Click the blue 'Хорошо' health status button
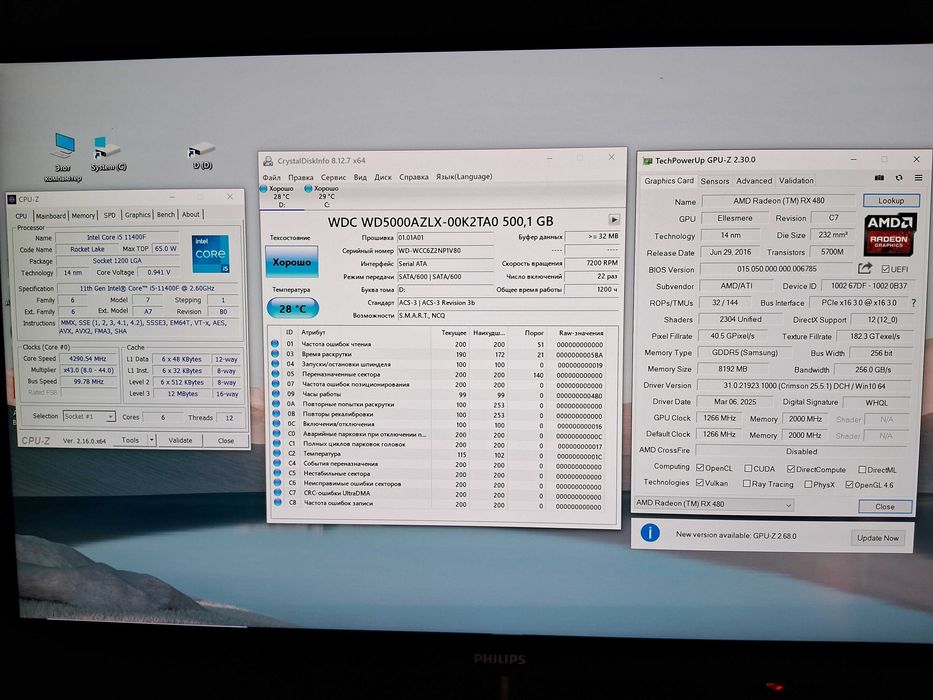Image resolution: width=933 pixels, height=700 pixels. [292, 262]
